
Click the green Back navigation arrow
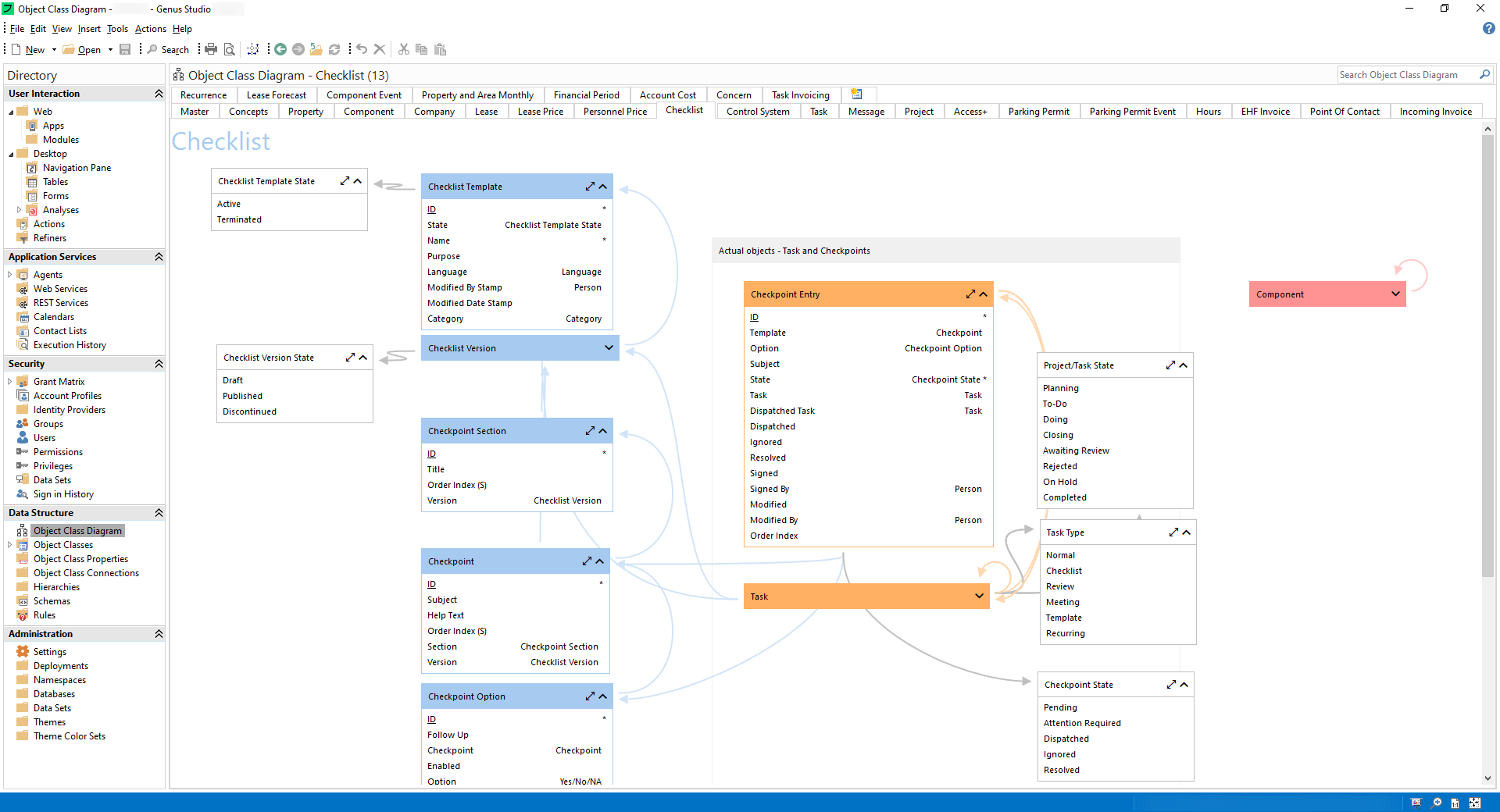click(x=280, y=49)
